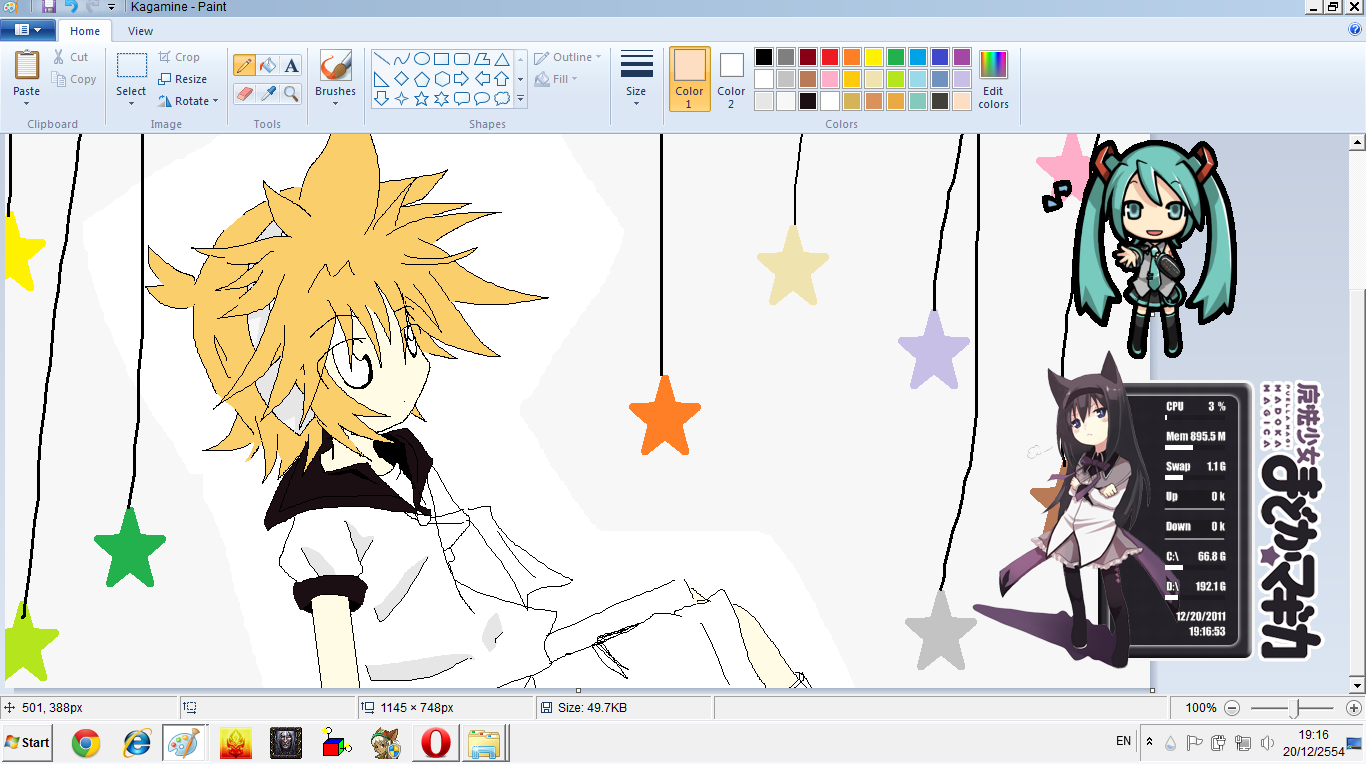
Task: Click the Zoom in plus button
Action: coord(1353,708)
